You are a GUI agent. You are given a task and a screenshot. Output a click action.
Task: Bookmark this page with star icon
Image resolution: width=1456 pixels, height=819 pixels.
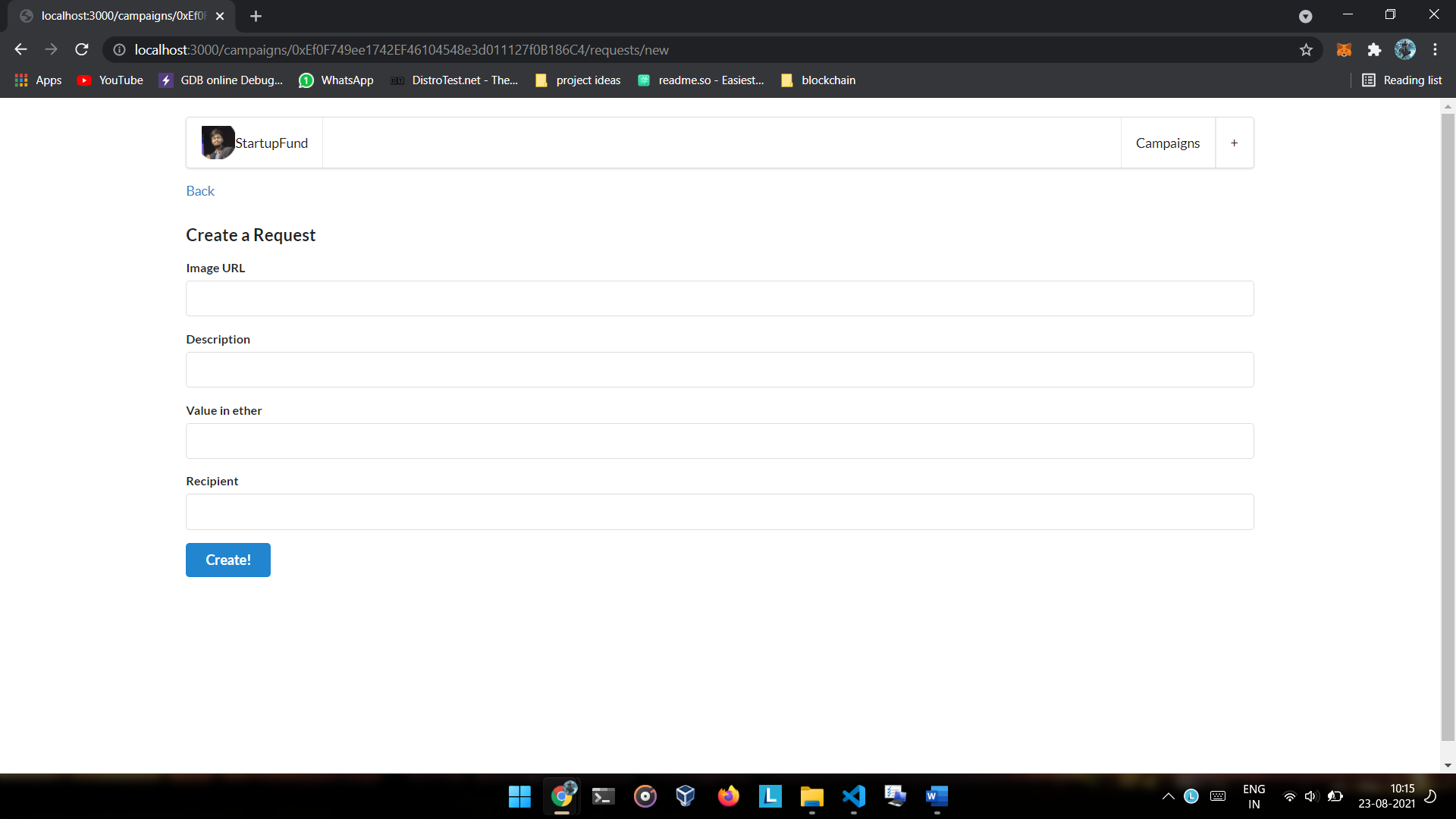coord(1306,50)
